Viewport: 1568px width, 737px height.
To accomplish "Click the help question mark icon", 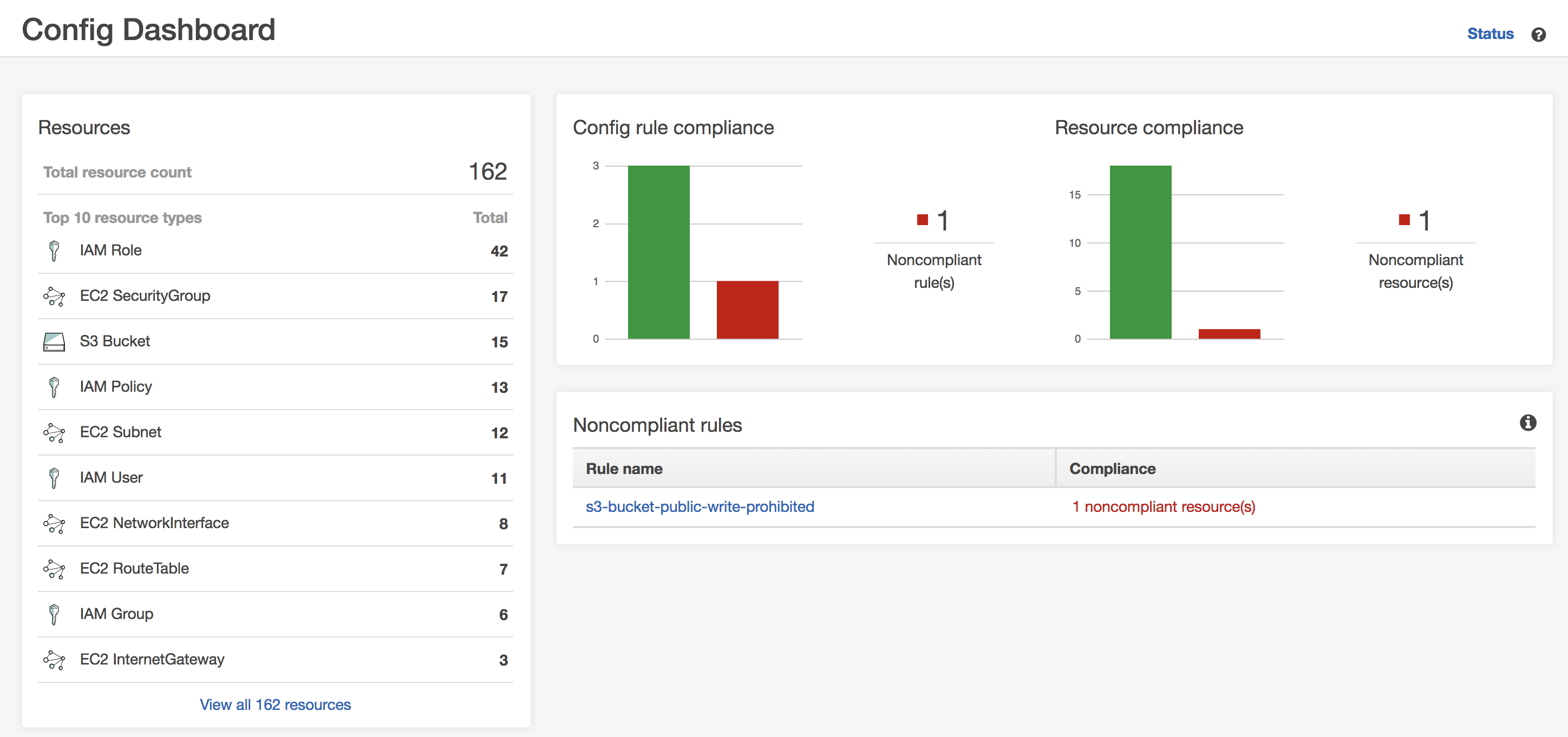I will [1538, 35].
